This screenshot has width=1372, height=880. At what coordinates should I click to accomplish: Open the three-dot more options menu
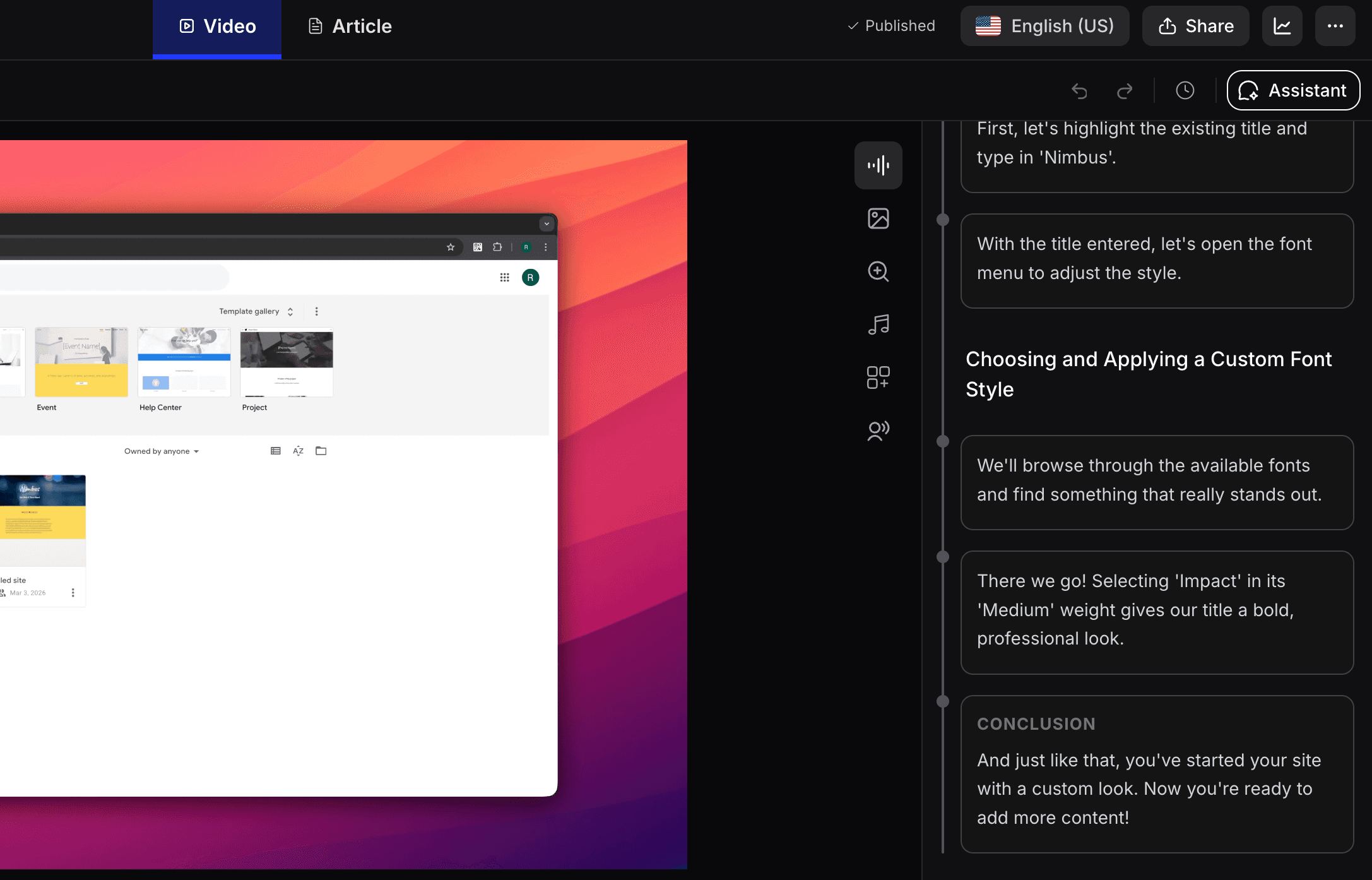coord(1335,26)
